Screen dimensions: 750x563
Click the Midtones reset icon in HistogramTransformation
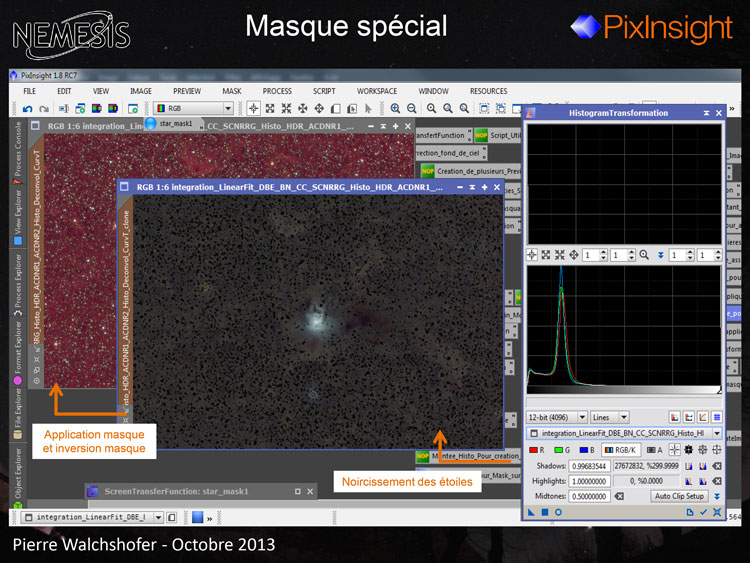pos(619,497)
